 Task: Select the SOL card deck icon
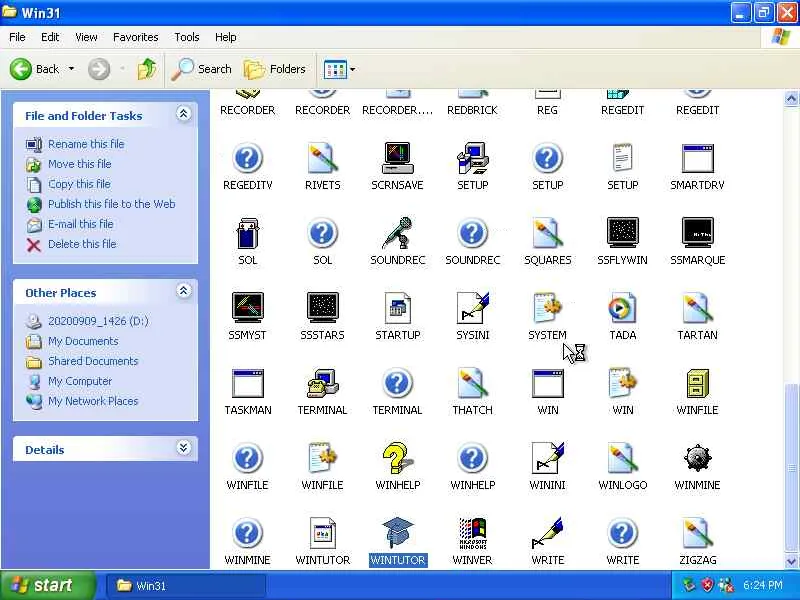(247, 233)
